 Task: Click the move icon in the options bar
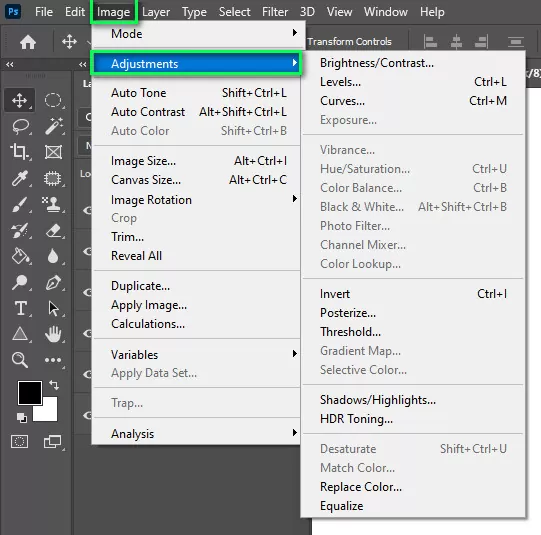(x=69, y=42)
